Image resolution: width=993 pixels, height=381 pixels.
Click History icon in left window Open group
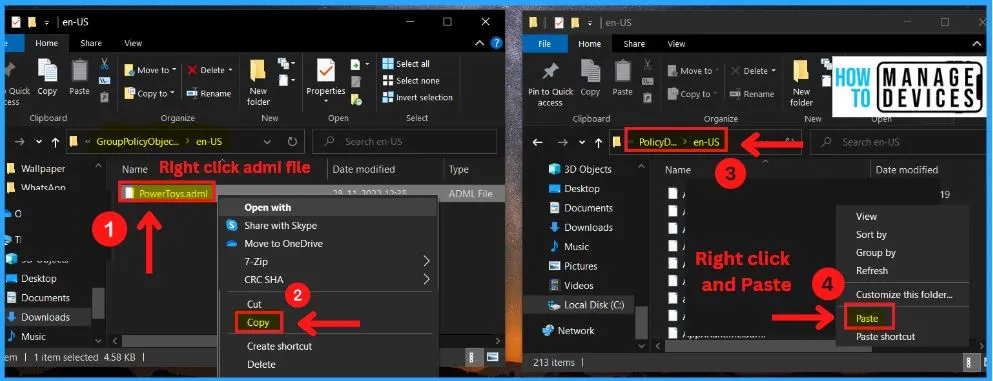[x=357, y=99]
